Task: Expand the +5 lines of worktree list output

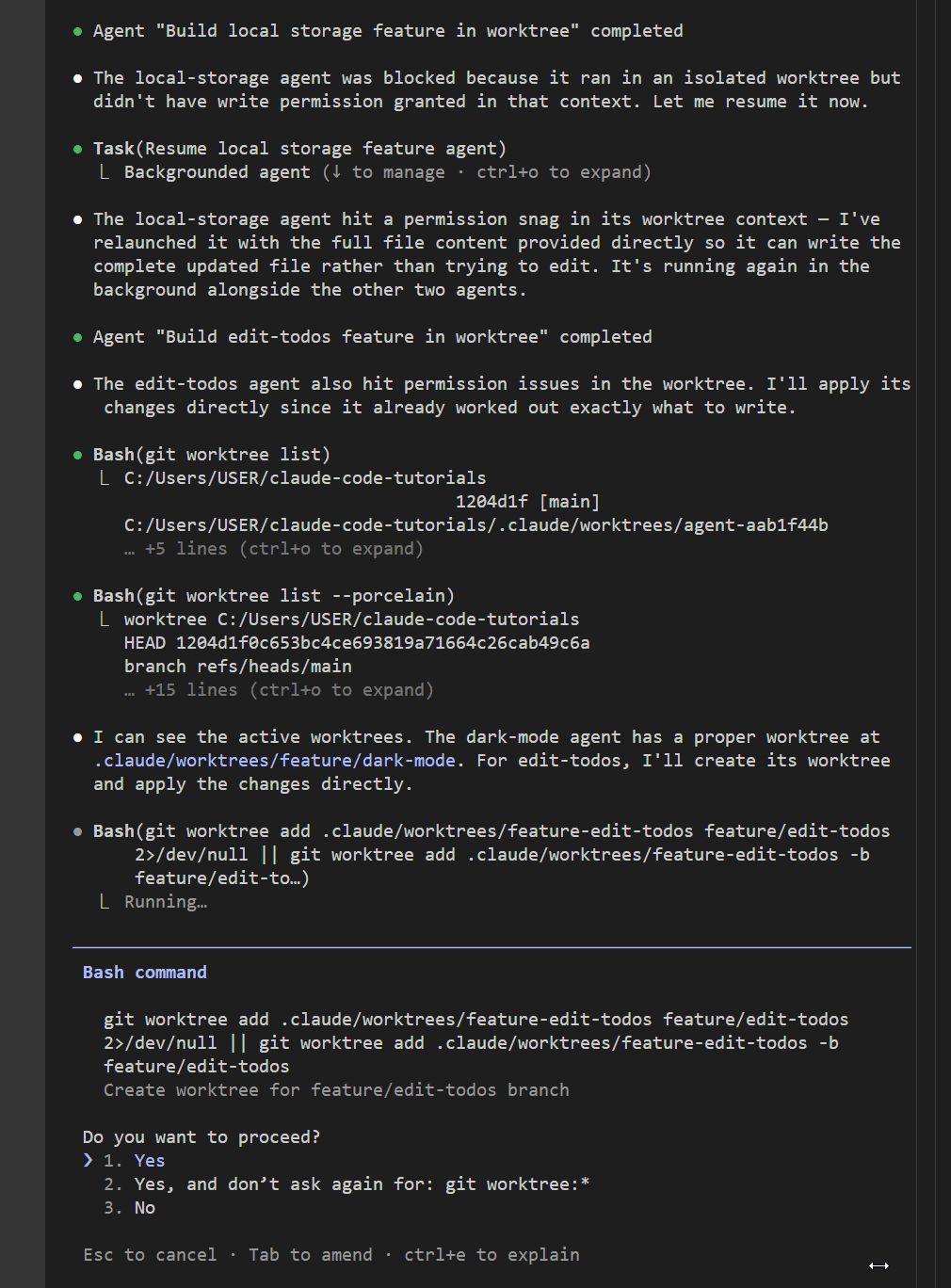Action: point(273,548)
